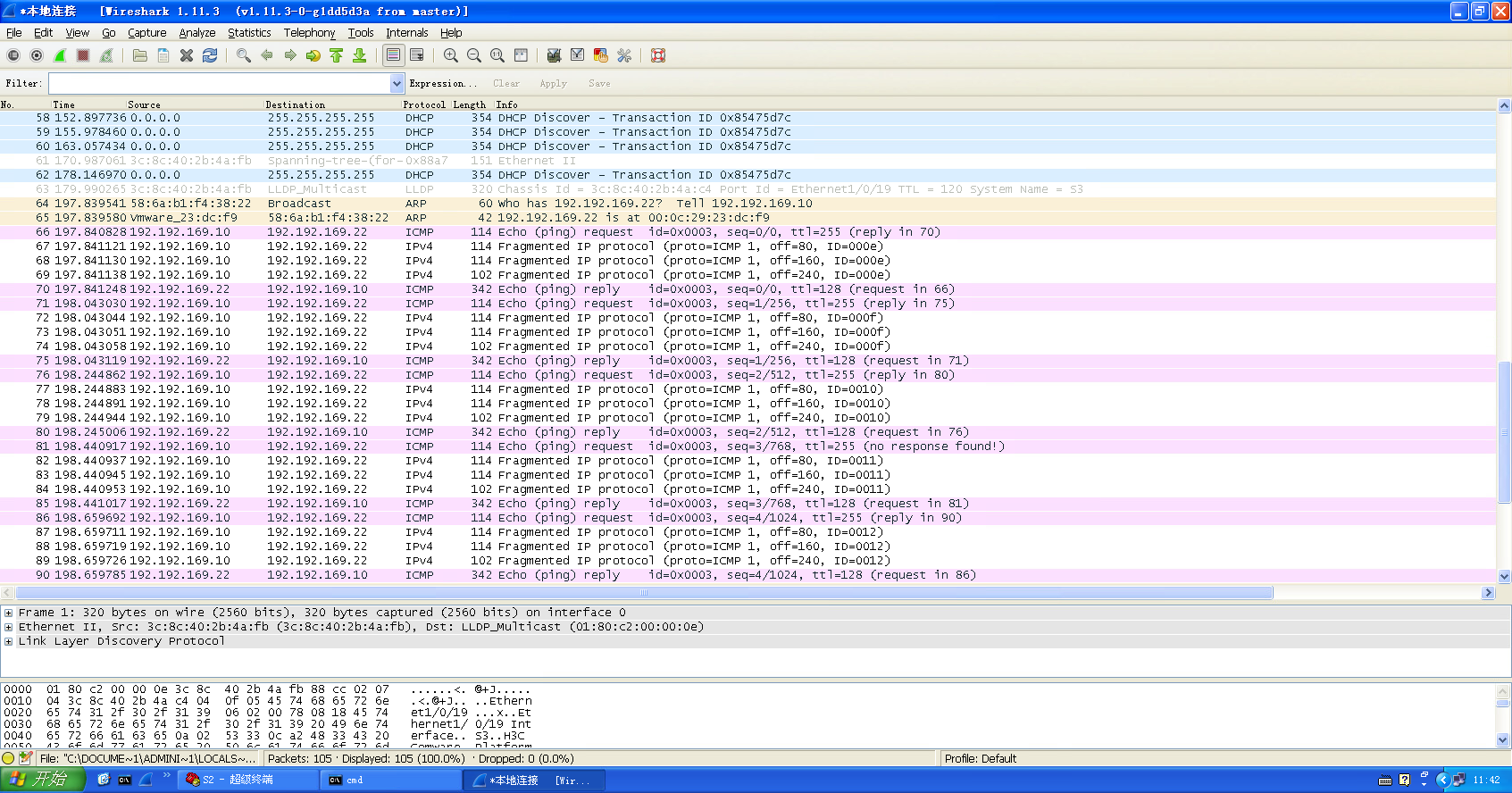The image size is (1512, 793).
Task: Open the Edit menu
Action: tap(44, 32)
